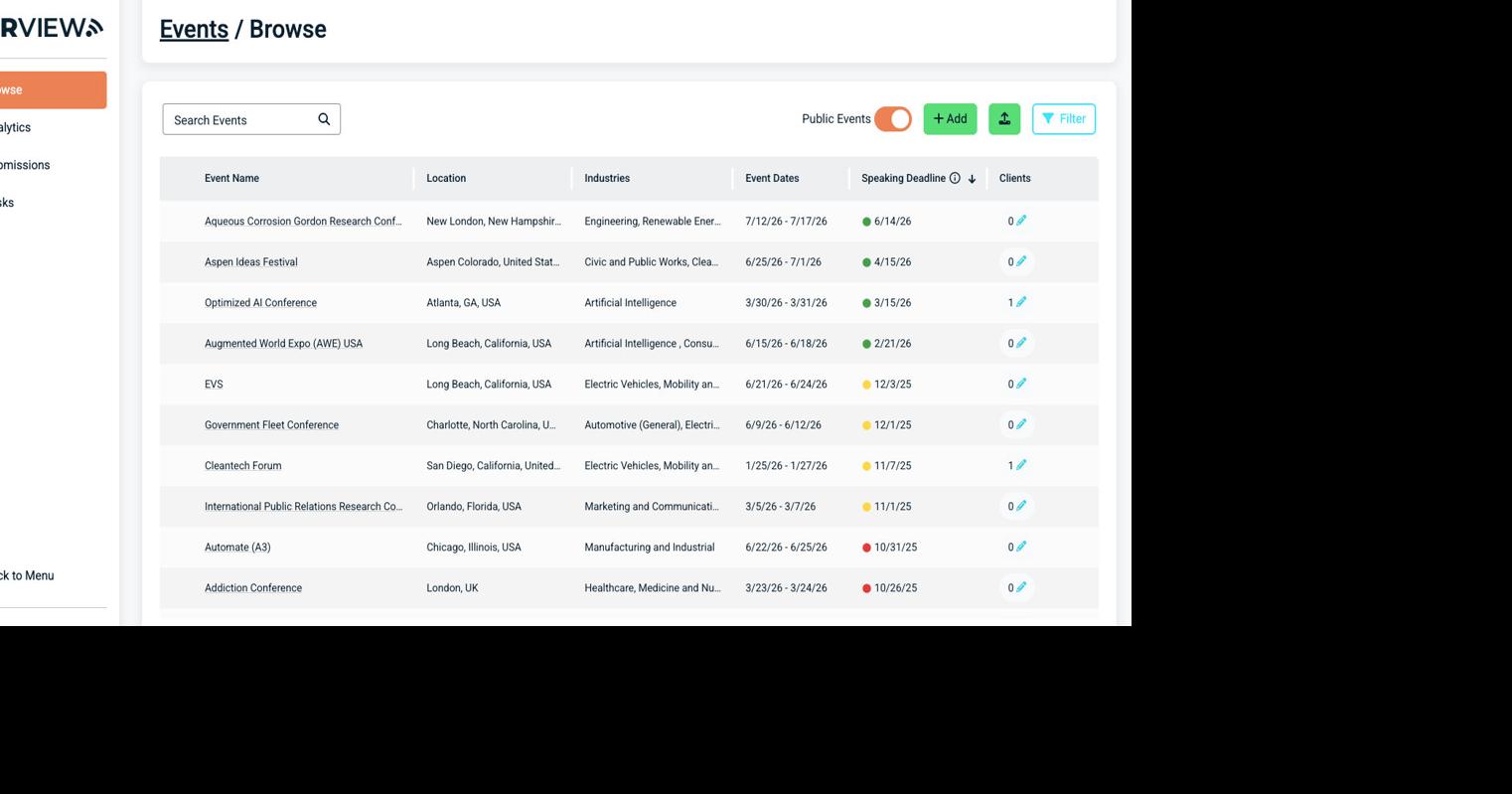Image resolution: width=1512 pixels, height=794 pixels.
Task: Click the green Add button
Action: coord(950,119)
